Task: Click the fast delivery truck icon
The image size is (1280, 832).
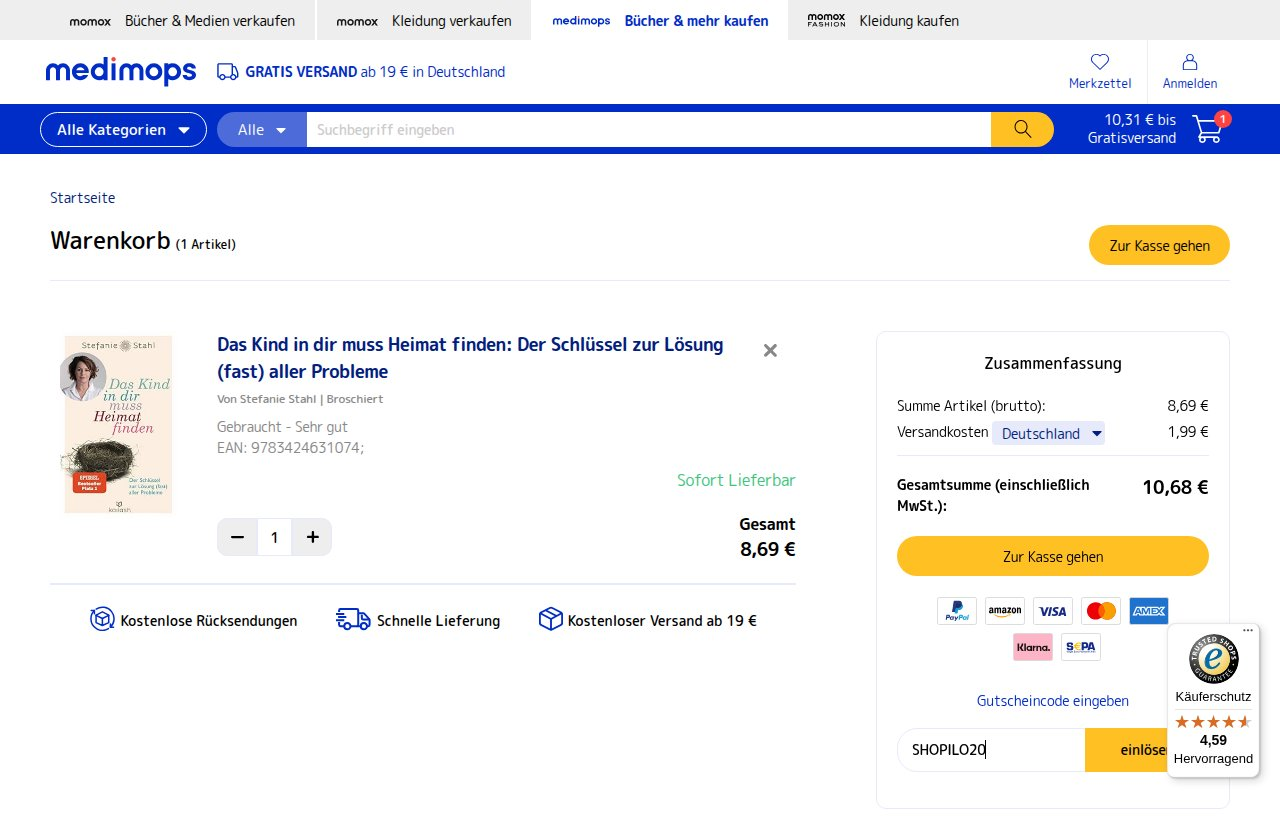Action: tap(353, 620)
